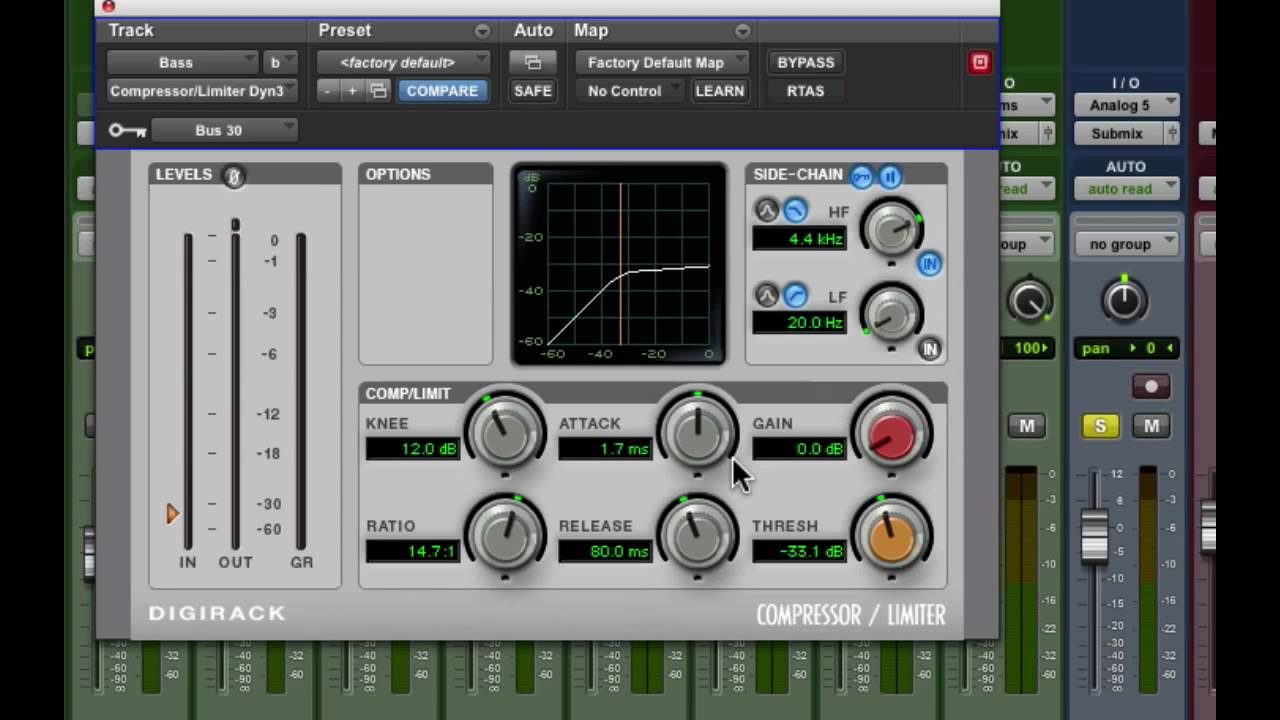Click the side-chain HF frequency knob

point(891,230)
